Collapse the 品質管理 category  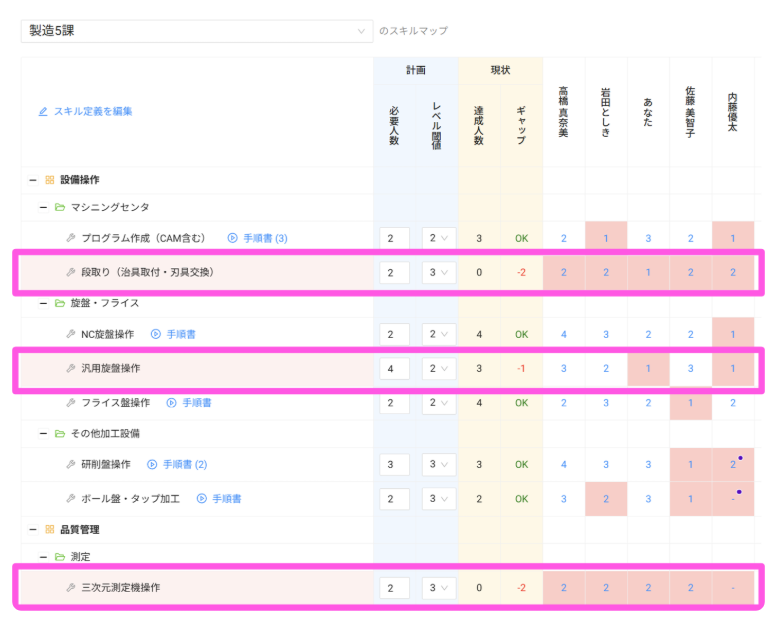(32, 529)
